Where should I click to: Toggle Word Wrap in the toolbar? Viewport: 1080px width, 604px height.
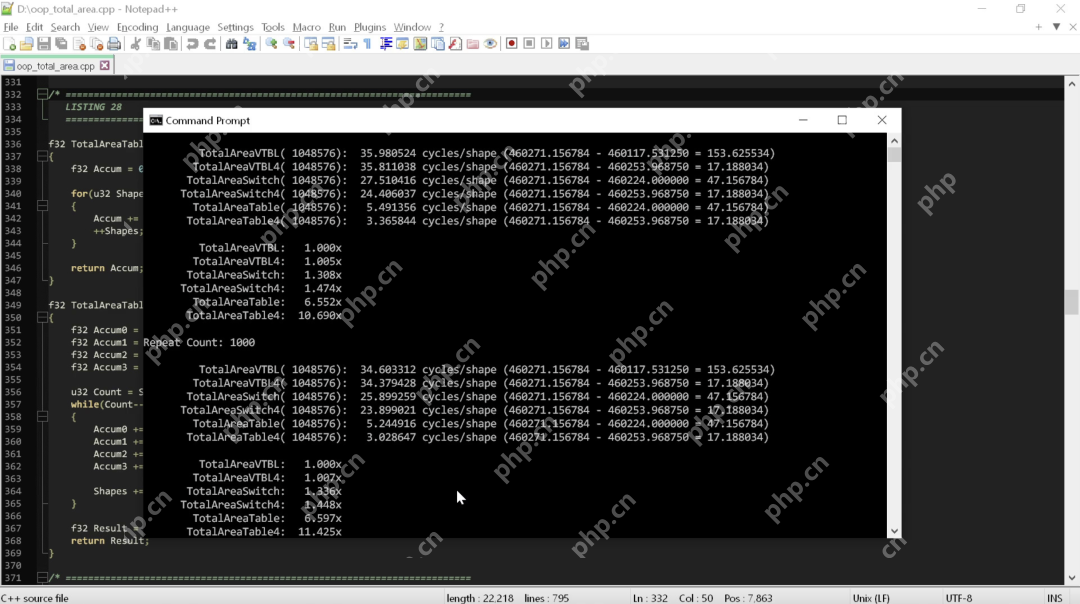click(350, 44)
